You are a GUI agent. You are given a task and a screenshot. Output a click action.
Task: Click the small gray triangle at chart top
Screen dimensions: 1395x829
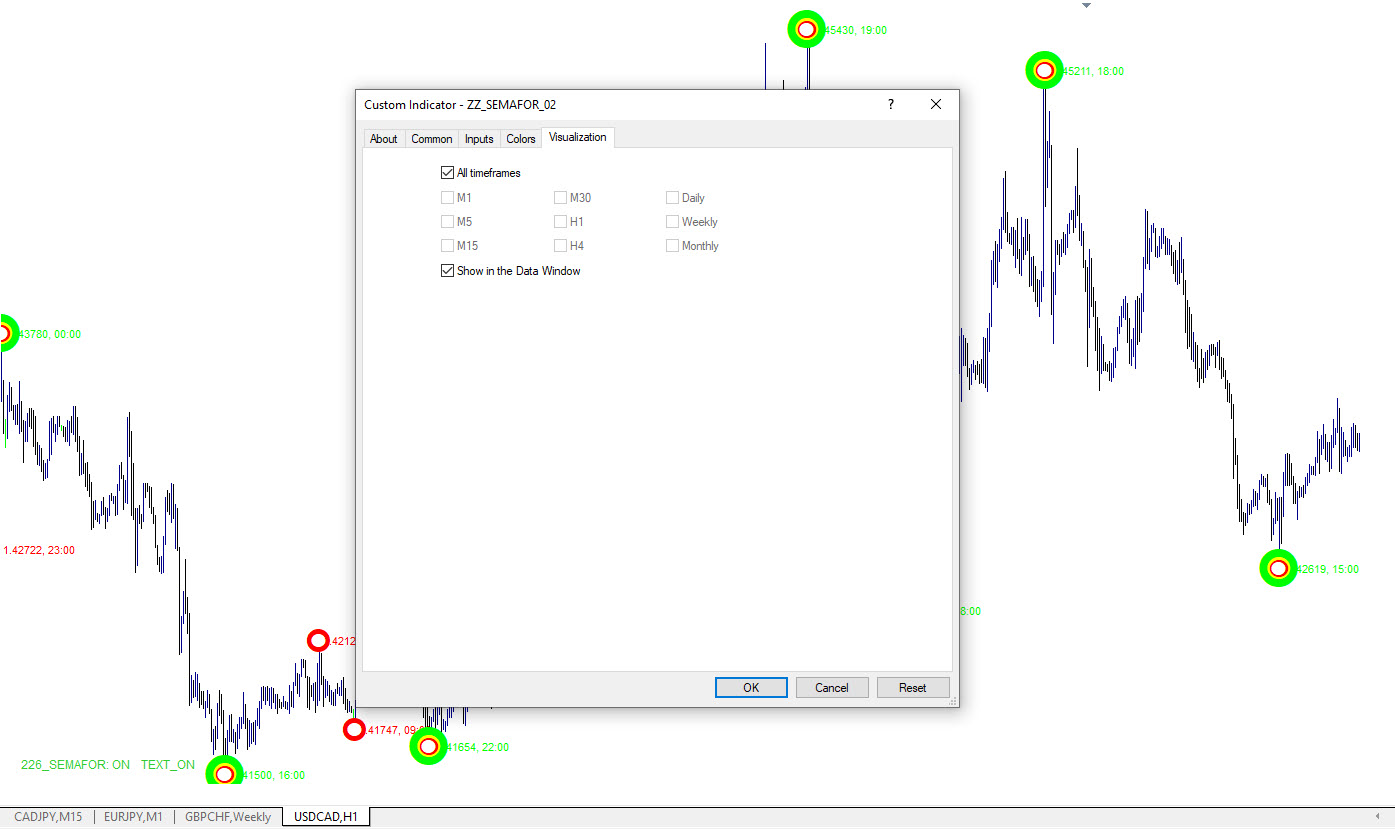pos(1086,6)
